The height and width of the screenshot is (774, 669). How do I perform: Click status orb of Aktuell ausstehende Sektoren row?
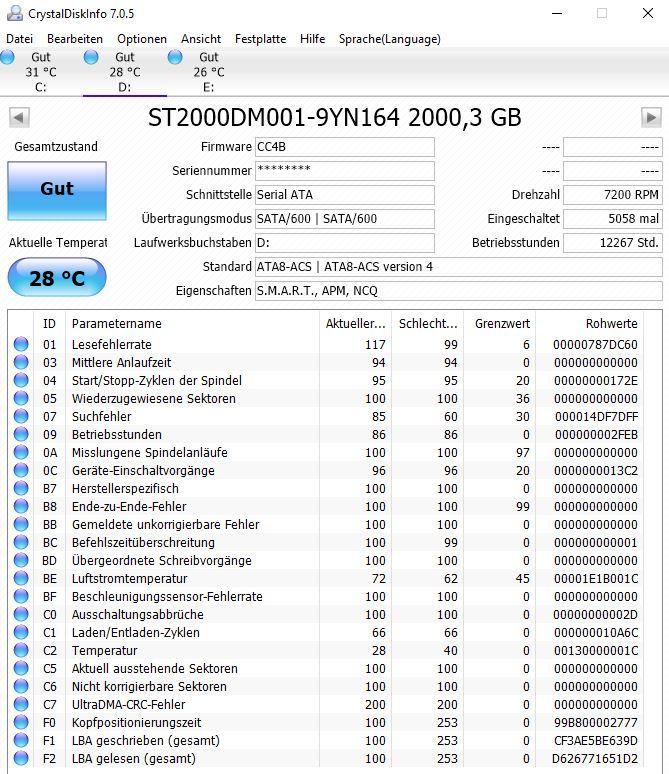coord(21,668)
